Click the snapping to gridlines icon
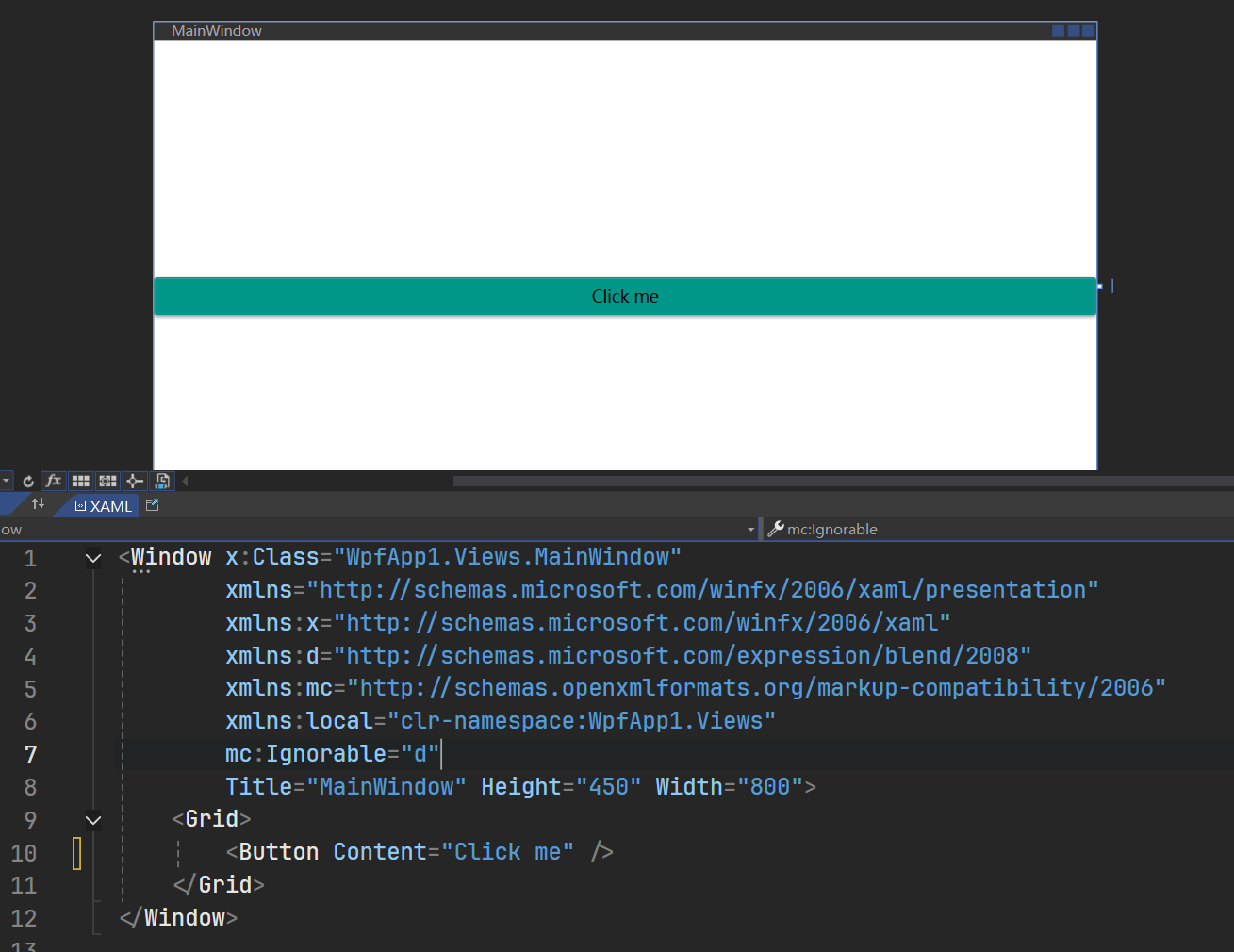 107,481
